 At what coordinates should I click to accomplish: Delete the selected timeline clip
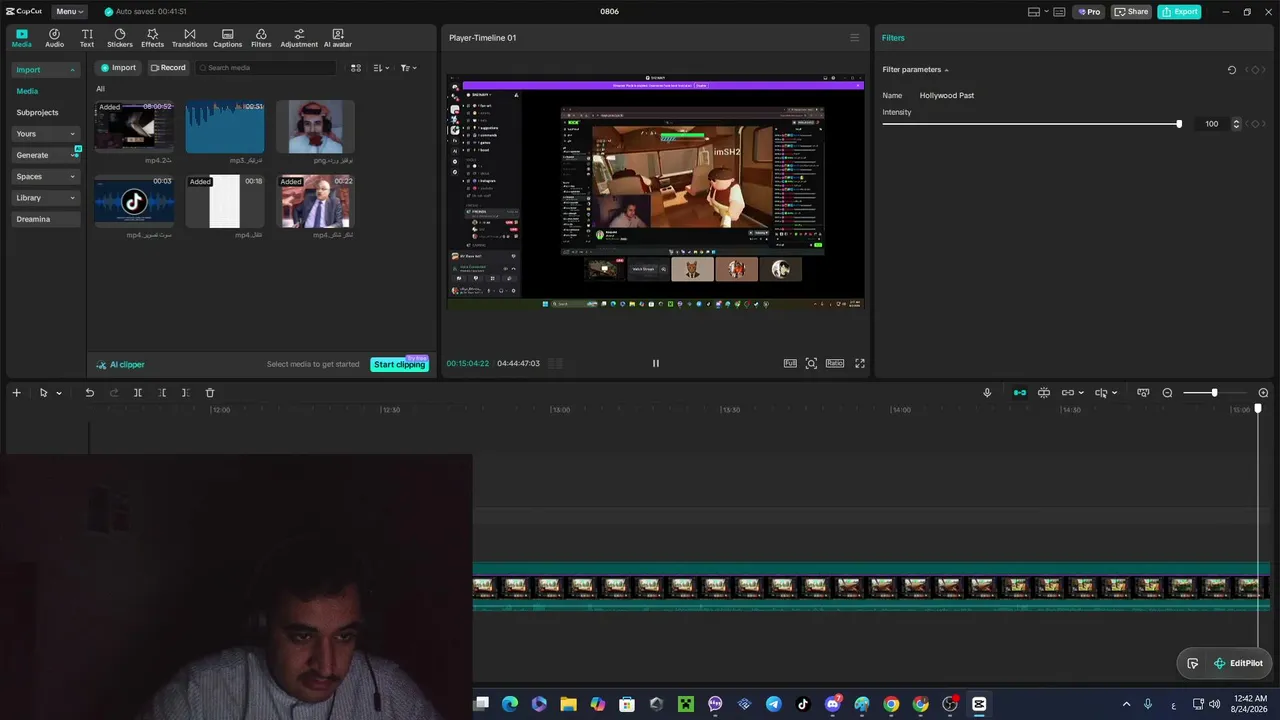pyautogui.click(x=210, y=393)
